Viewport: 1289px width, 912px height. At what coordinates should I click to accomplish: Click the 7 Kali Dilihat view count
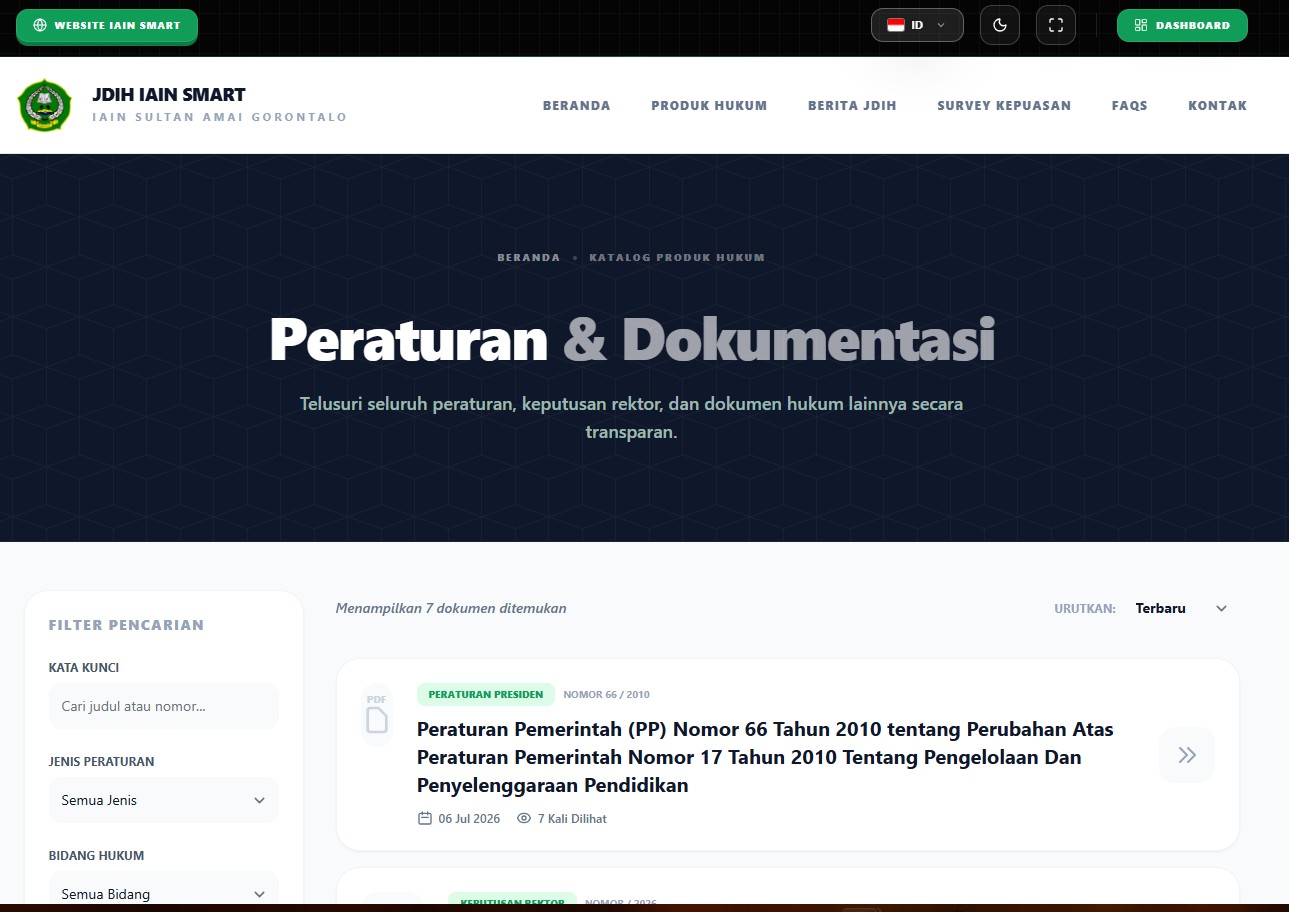tap(572, 818)
